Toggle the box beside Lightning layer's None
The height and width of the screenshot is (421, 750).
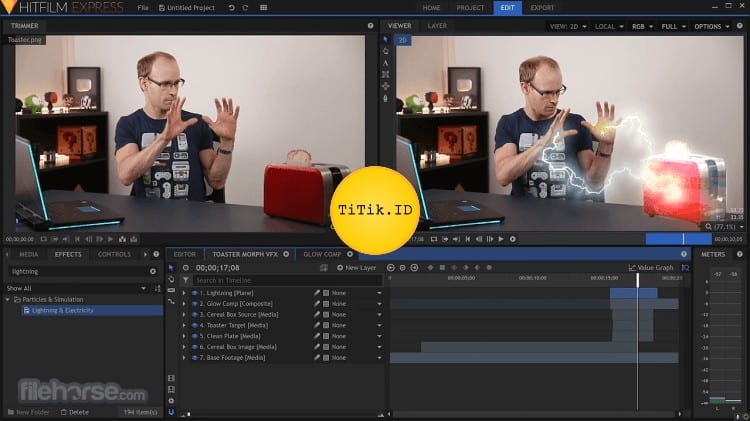coord(326,293)
